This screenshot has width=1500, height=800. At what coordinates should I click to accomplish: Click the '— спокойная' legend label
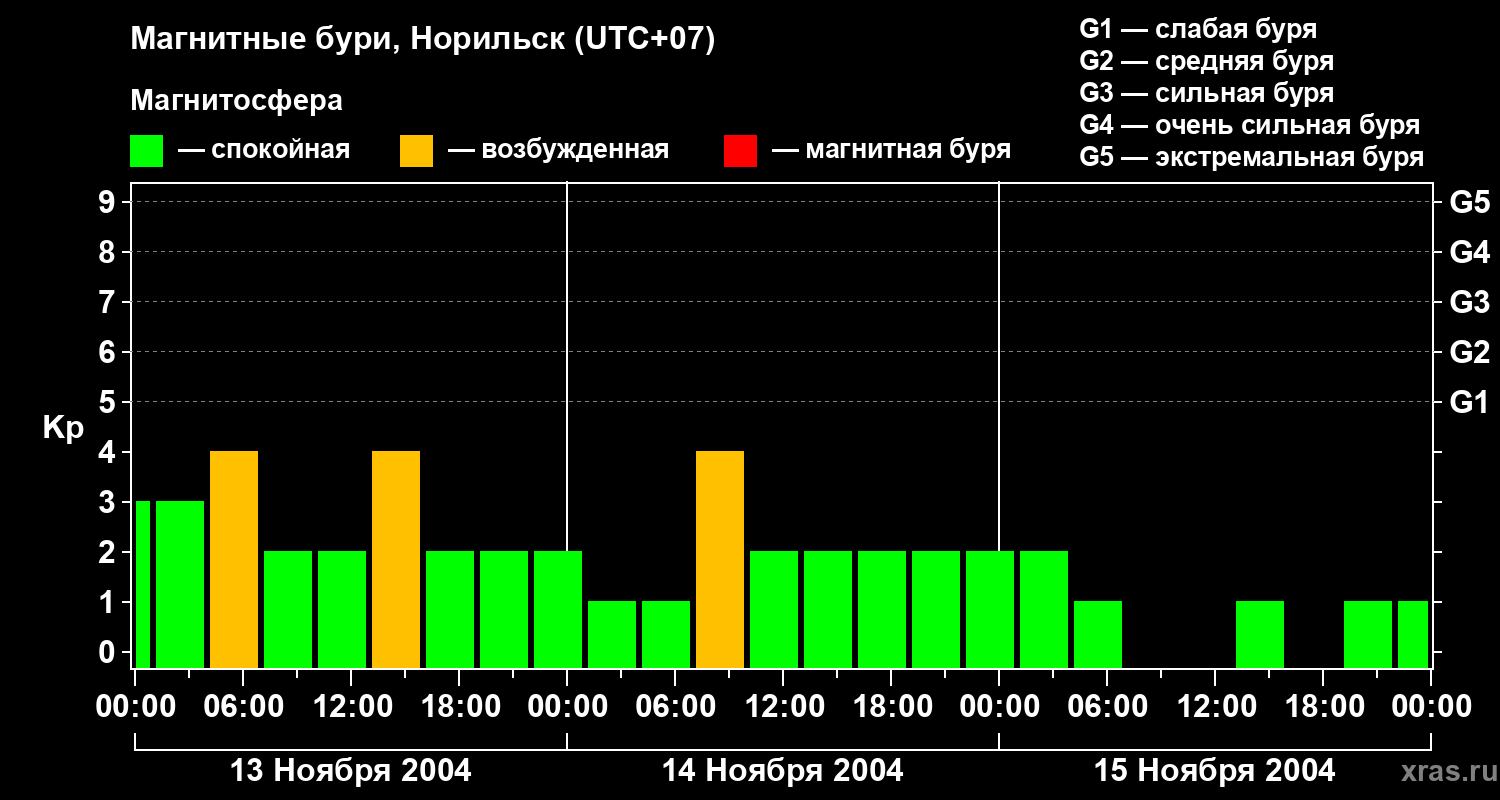[264, 150]
